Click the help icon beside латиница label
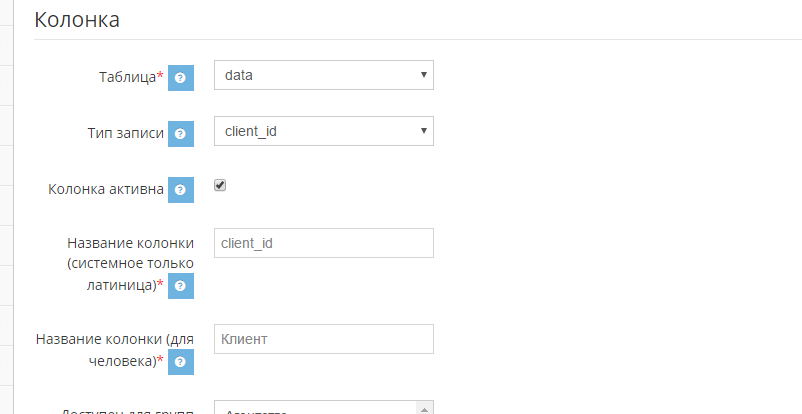The image size is (802, 414). pyautogui.click(x=181, y=286)
